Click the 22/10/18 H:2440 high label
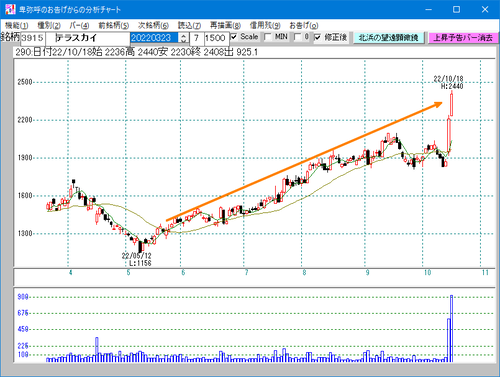The height and width of the screenshot is (377, 500). [449, 82]
